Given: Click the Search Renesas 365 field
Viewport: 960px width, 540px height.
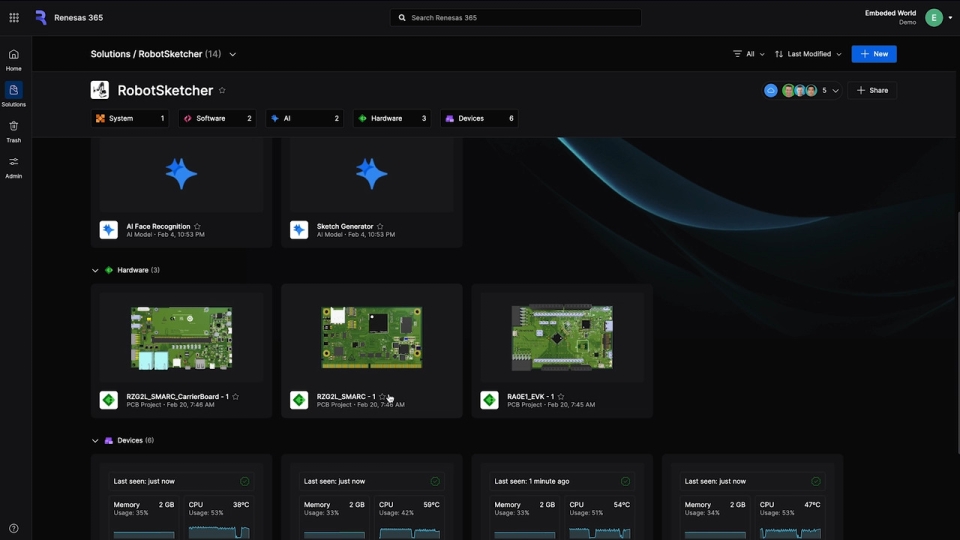Looking at the screenshot, I should pos(515,18).
